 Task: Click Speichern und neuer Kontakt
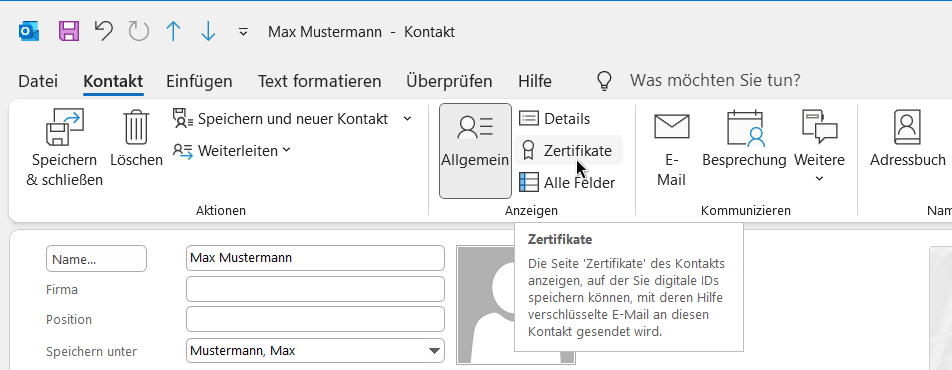click(280, 118)
